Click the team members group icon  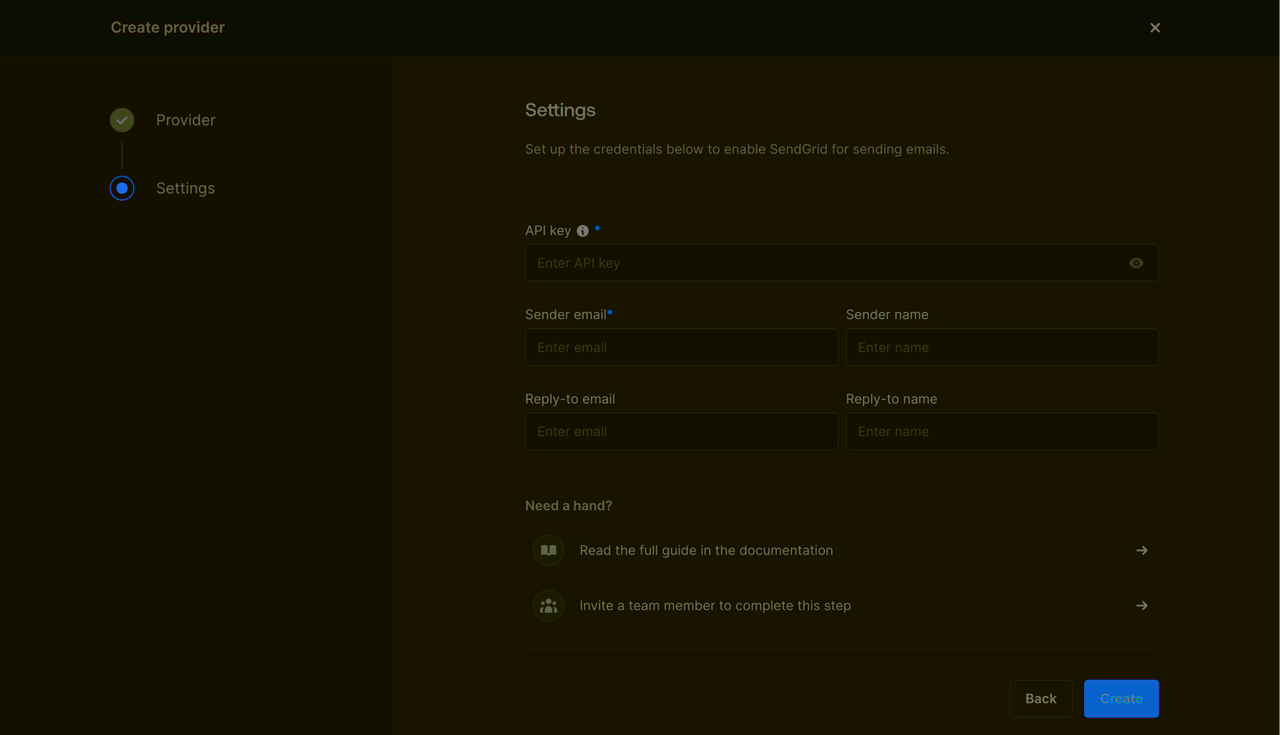(549, 605)
